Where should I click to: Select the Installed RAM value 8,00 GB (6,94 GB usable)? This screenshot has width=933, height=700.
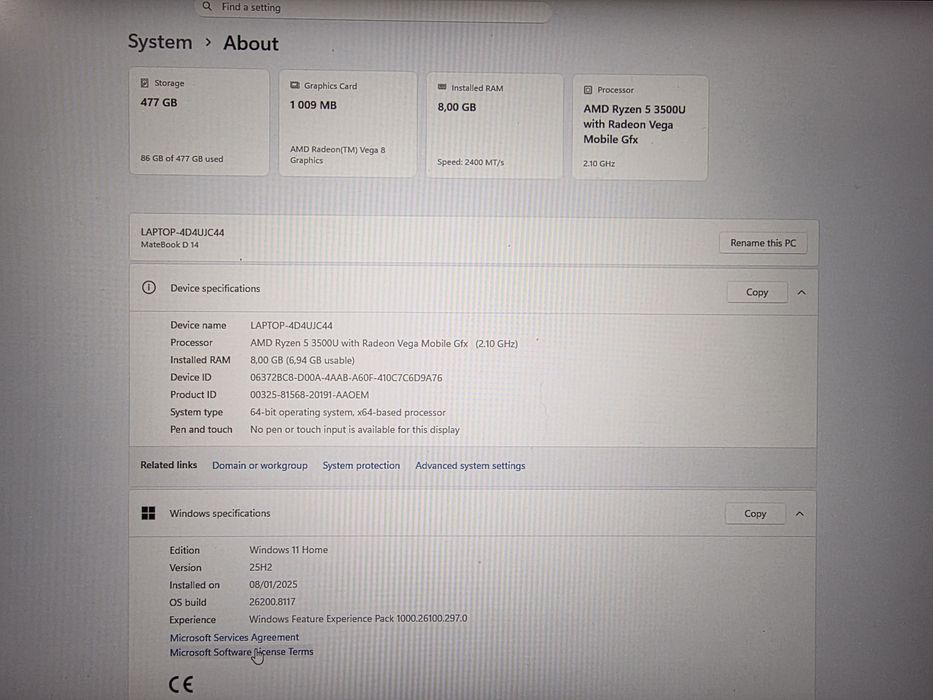(x=302, y=360)
